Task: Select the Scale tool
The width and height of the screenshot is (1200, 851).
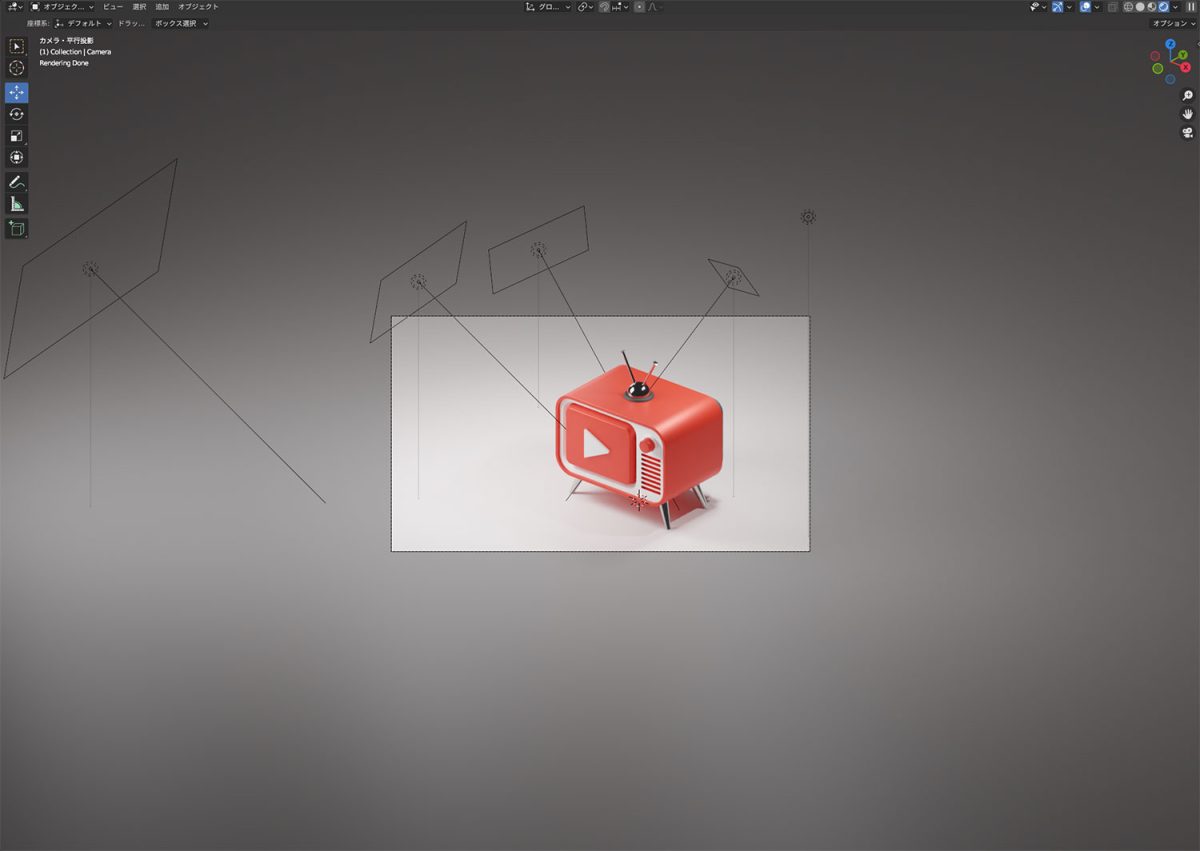Action: (16, 135)
